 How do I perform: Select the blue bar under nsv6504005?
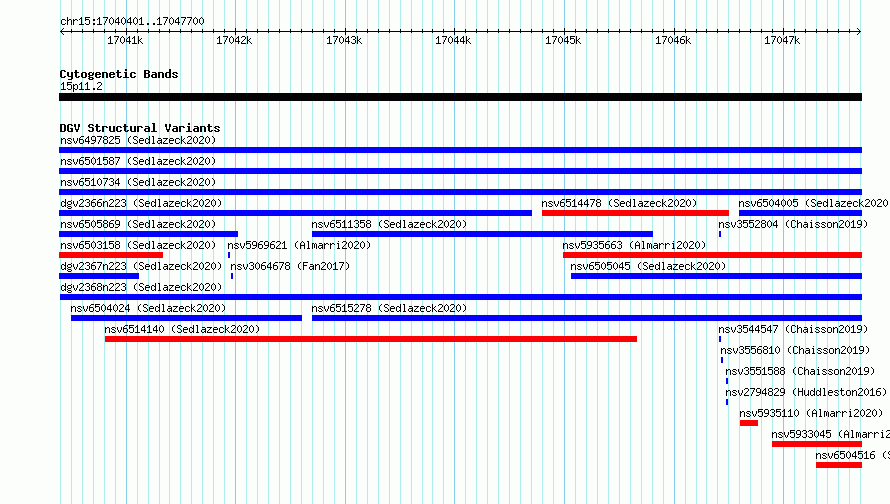[800, 213]
